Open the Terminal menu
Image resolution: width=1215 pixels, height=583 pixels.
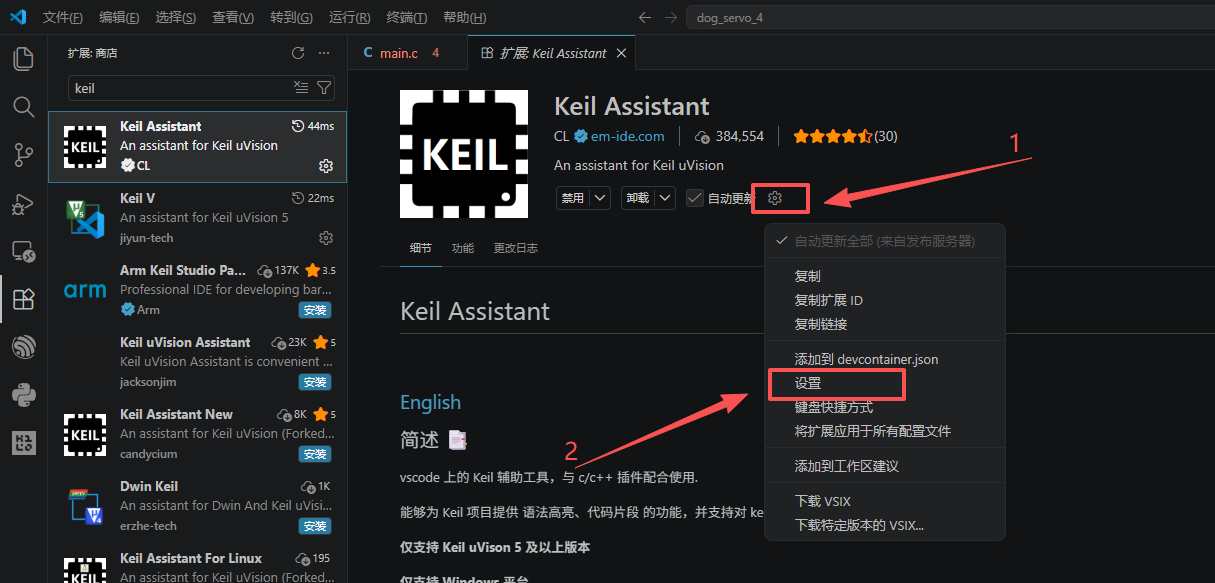(406, 18)
